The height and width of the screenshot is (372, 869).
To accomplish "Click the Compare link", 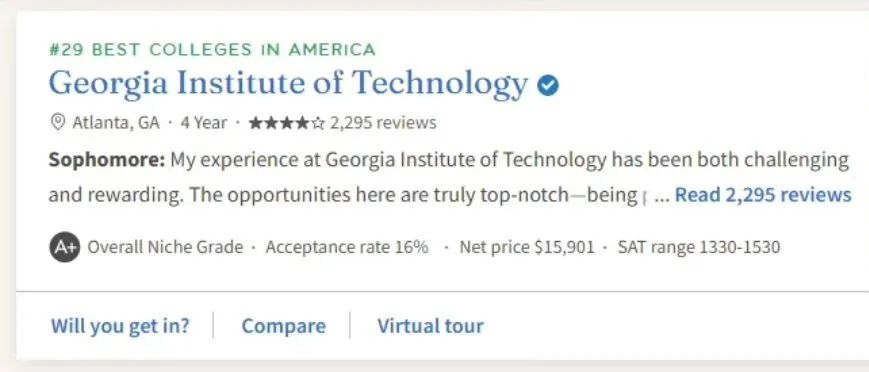I will (x=284, y=325).
